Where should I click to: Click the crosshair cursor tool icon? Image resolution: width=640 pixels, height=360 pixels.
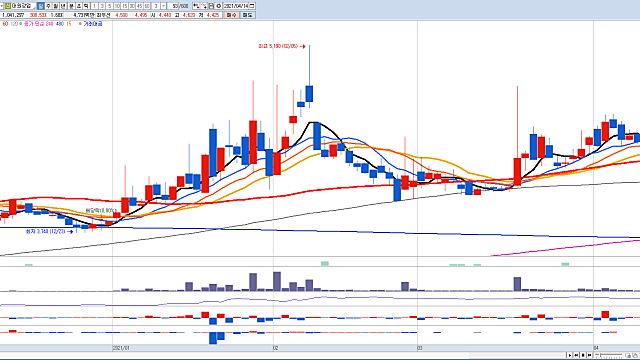(x=204, y=6)
